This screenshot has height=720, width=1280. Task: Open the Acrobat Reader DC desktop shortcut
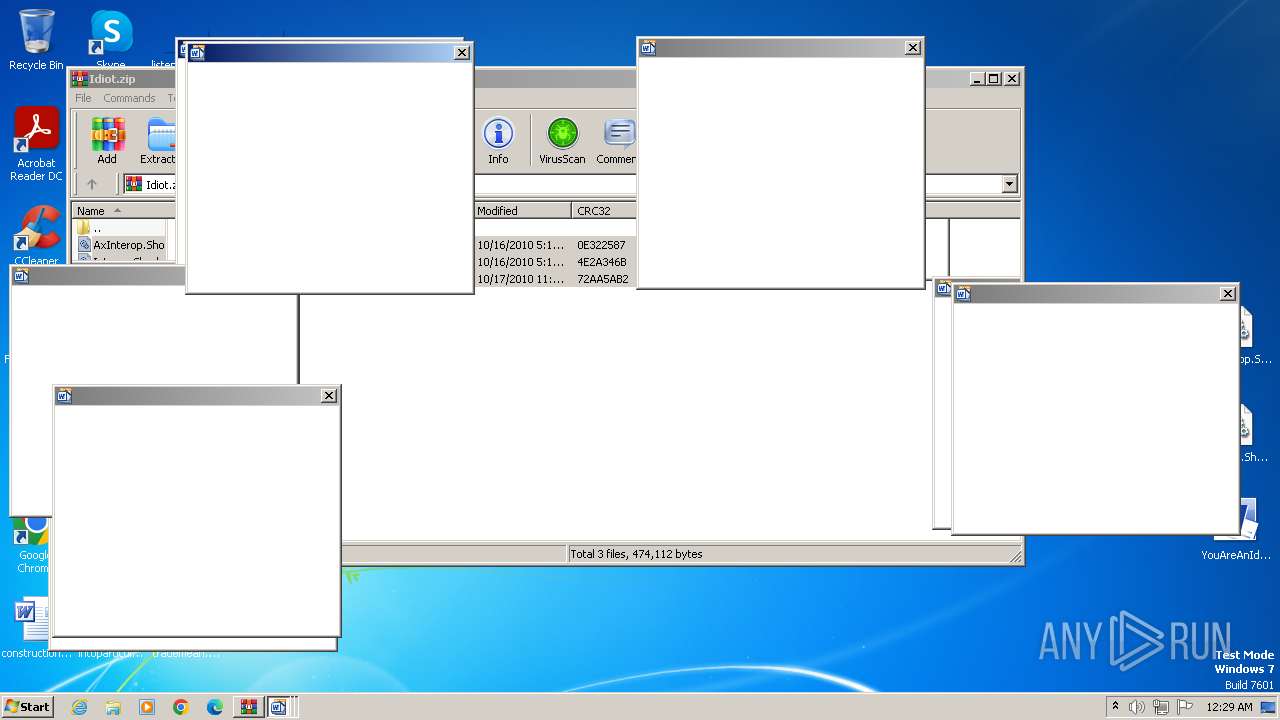click(36, 145)
